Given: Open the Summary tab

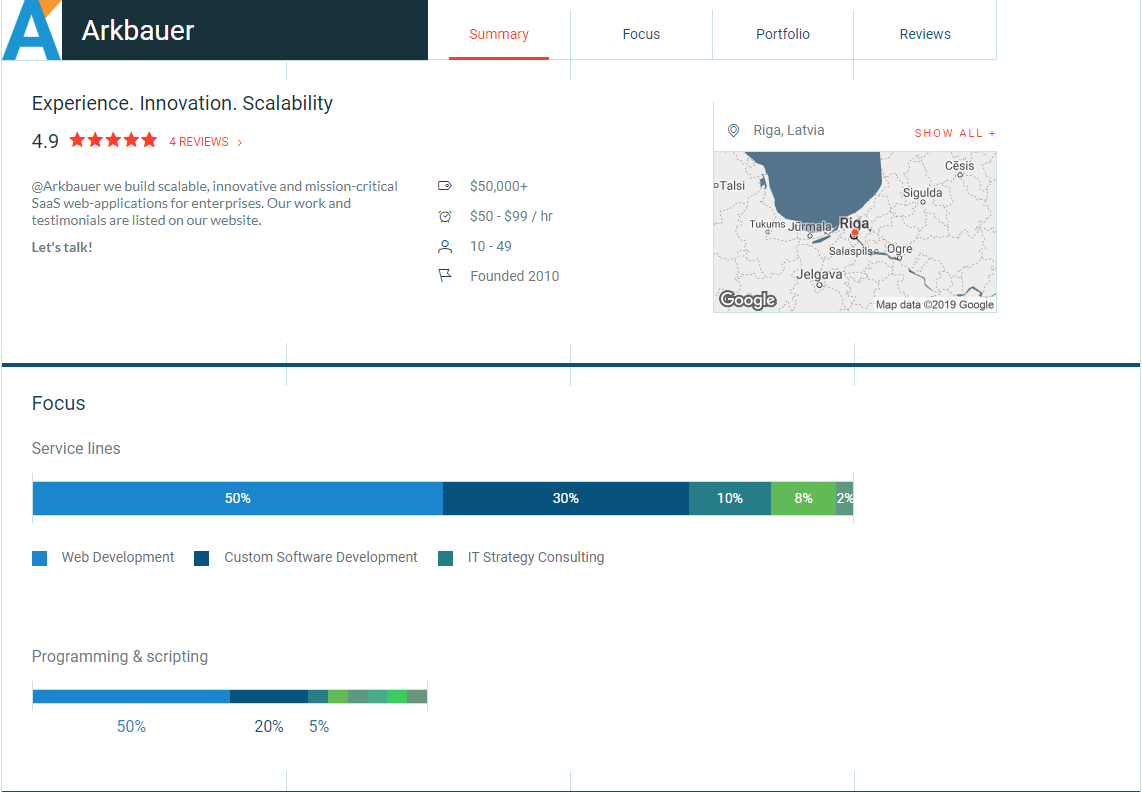Looking at the screenshot, I should (499, 34).
